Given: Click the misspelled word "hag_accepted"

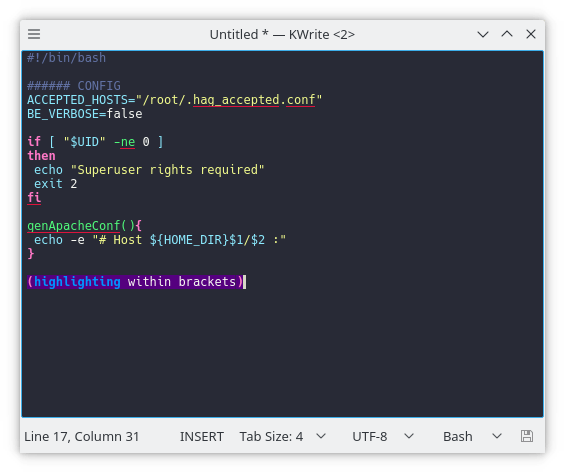Looking at the screenshot, I should [236, 100].
